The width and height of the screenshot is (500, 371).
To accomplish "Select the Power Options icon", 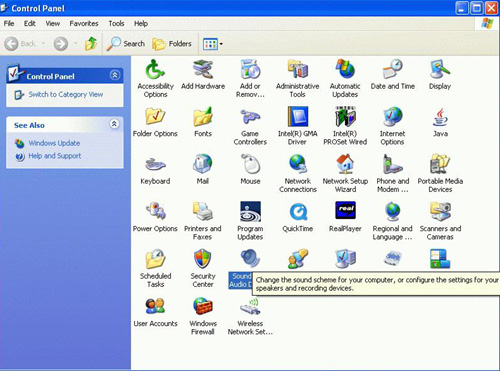I will pyautogui.click(x=155, y=212).
